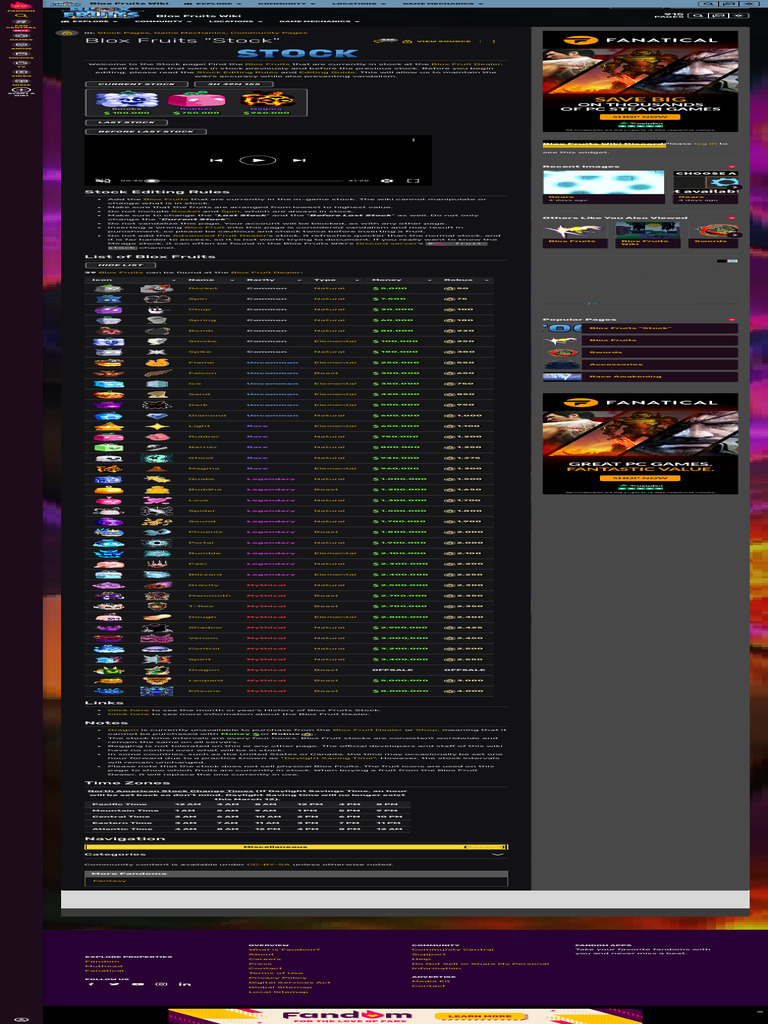
Task: Skip to previous track in video player
Action: (216, 160)
